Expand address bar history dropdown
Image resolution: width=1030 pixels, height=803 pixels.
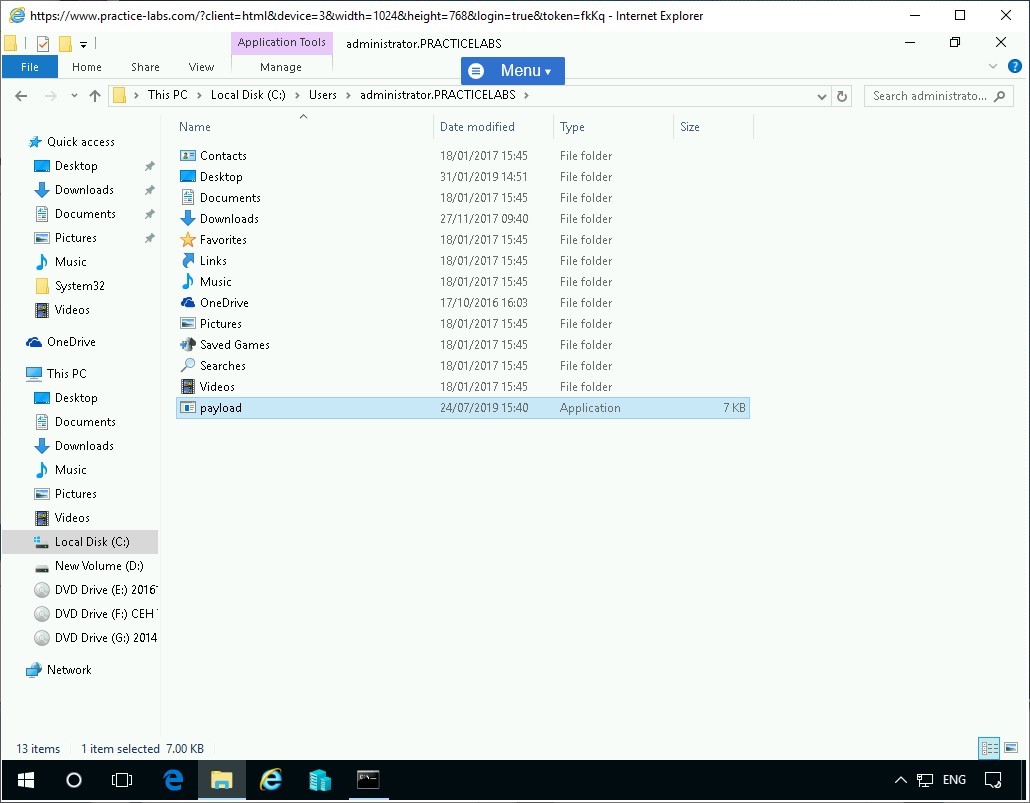822,96
